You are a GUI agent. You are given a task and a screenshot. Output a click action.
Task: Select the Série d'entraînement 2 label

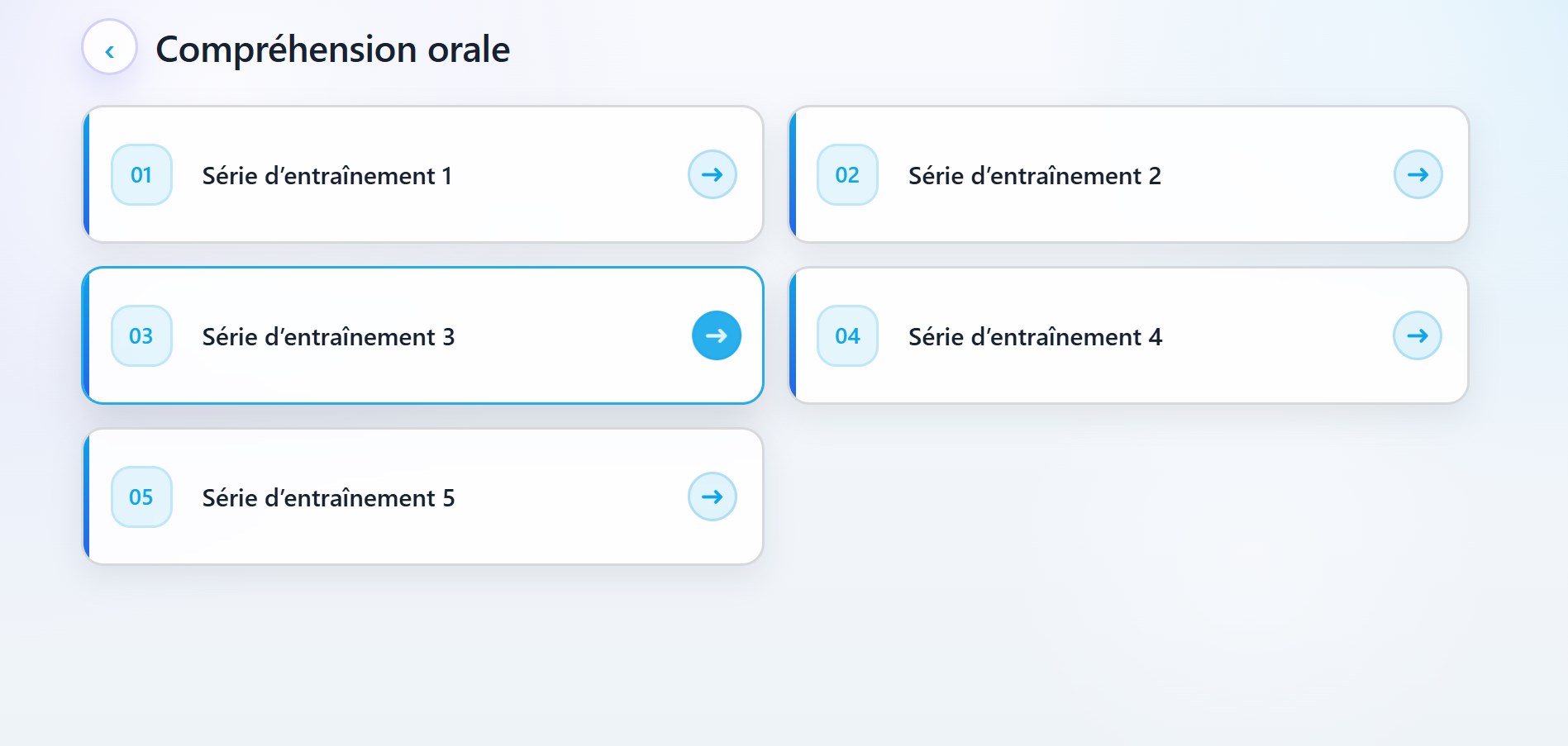pos(1035,175)
